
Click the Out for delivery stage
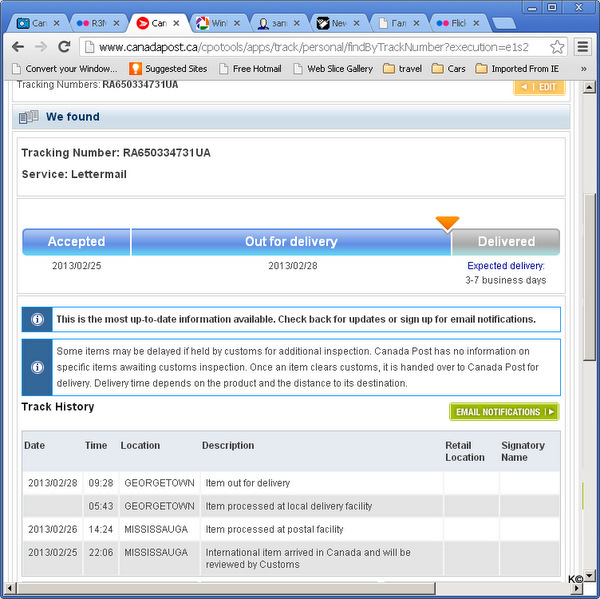click(291, 242)
